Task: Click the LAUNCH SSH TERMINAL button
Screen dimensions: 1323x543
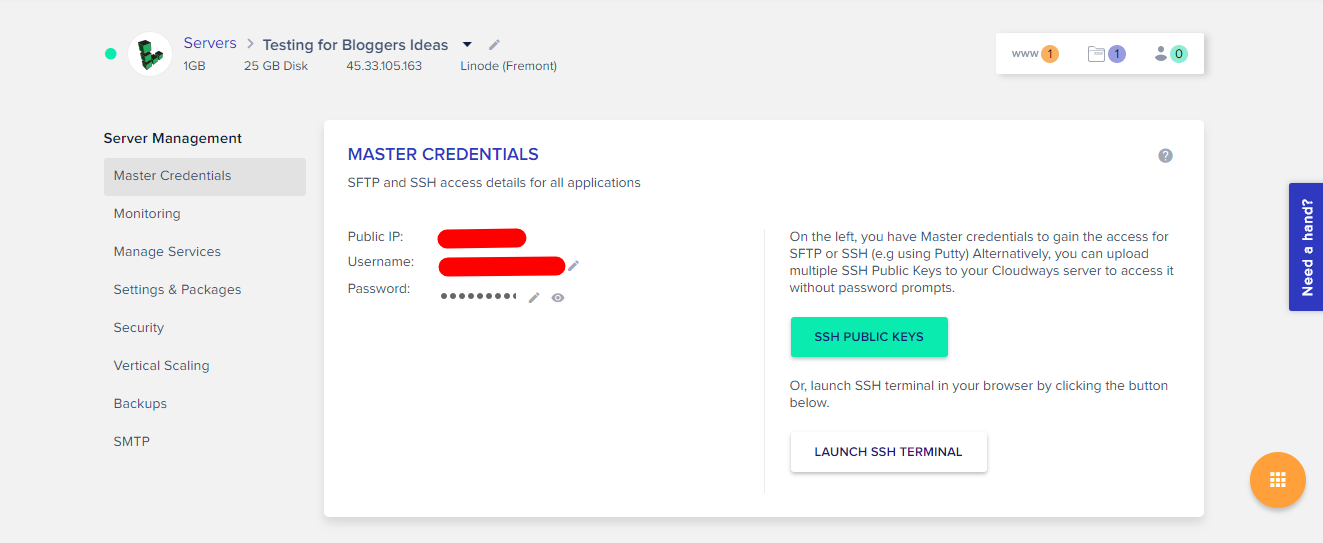Action: click(888, 452)
